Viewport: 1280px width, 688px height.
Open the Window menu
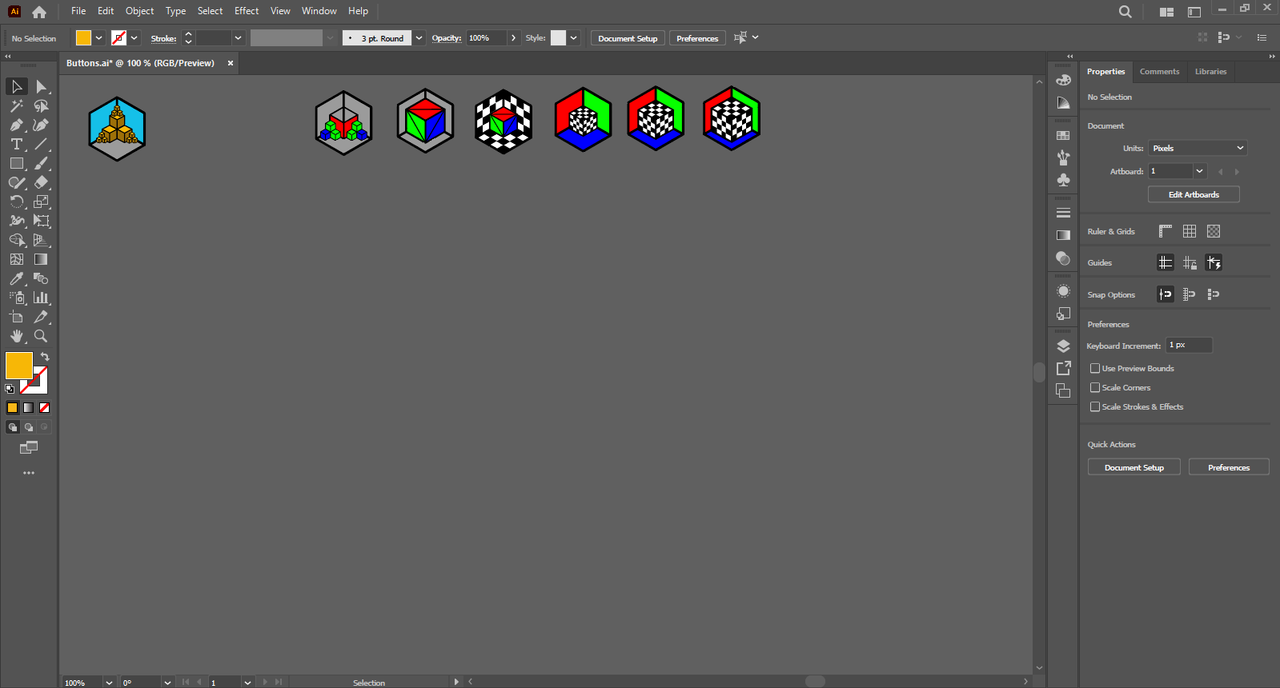(x=319, y=11)
